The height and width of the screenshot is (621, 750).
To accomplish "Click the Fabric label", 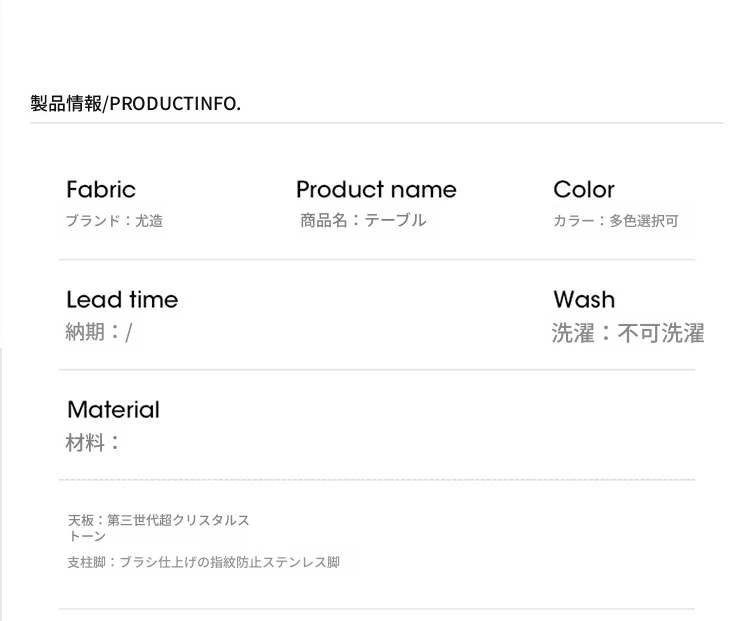I will coord(101,190).
